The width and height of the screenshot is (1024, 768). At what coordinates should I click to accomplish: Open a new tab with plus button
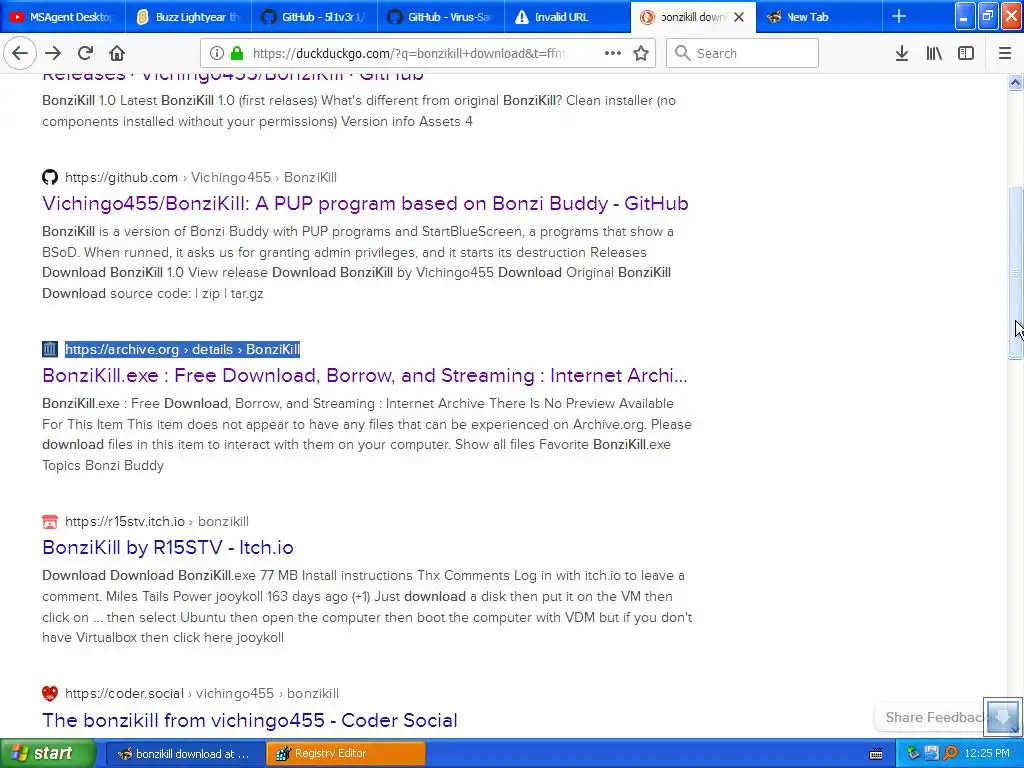pyautogui.click(x=899, y=17)
